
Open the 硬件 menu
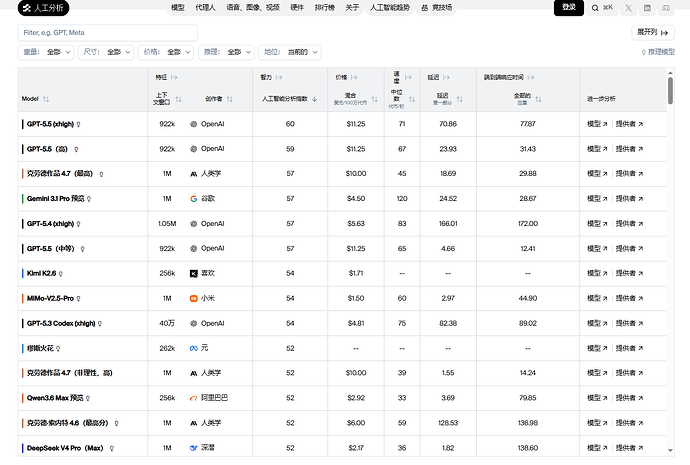click(297, 7)
